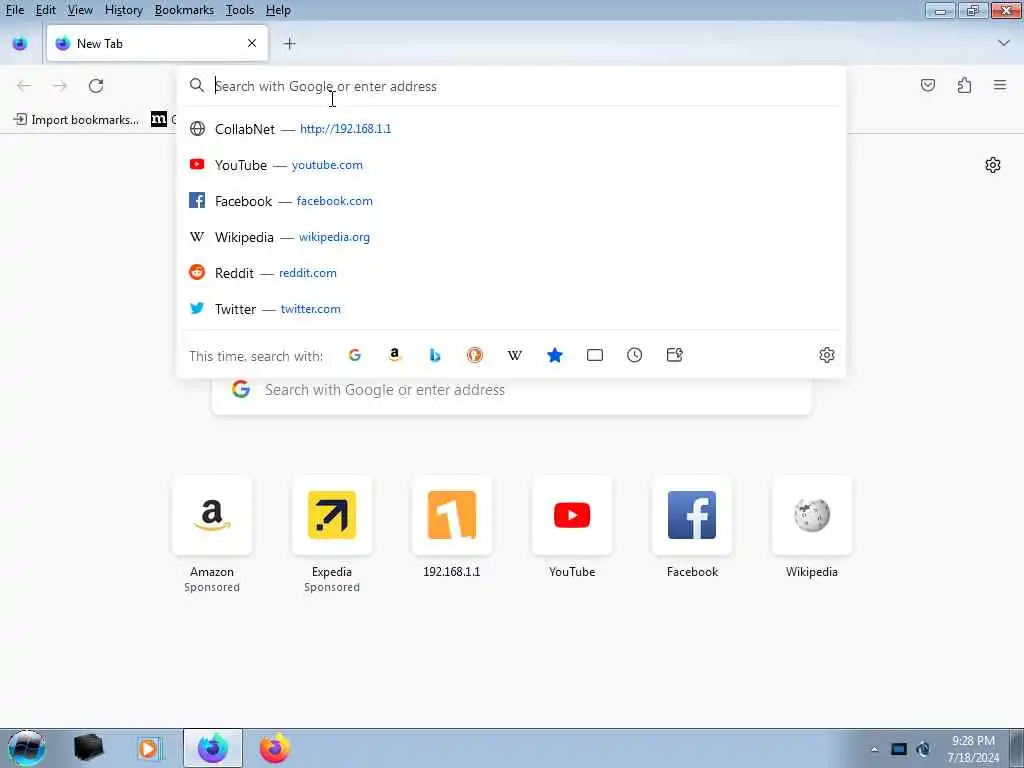This screenshot has width=1024, height=768.
Task: Select the Wikipedia wikipedia.org suggestion
Action: [511, 237]
